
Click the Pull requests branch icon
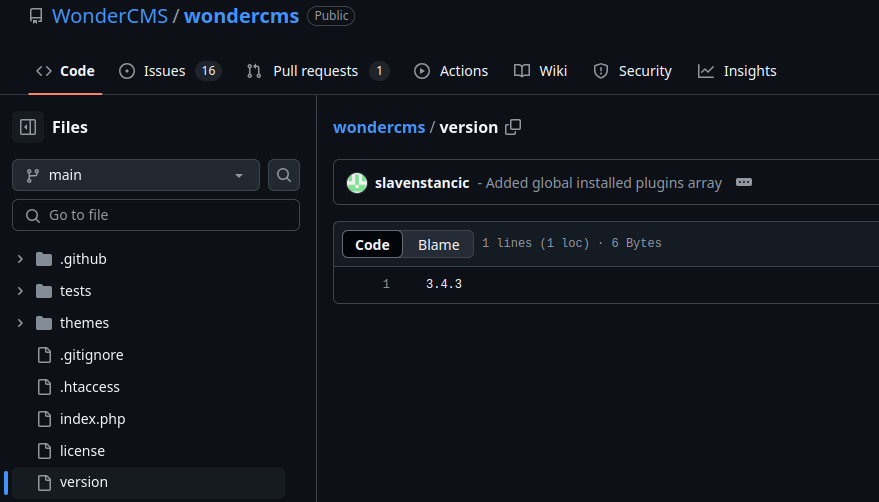point(254,71)
